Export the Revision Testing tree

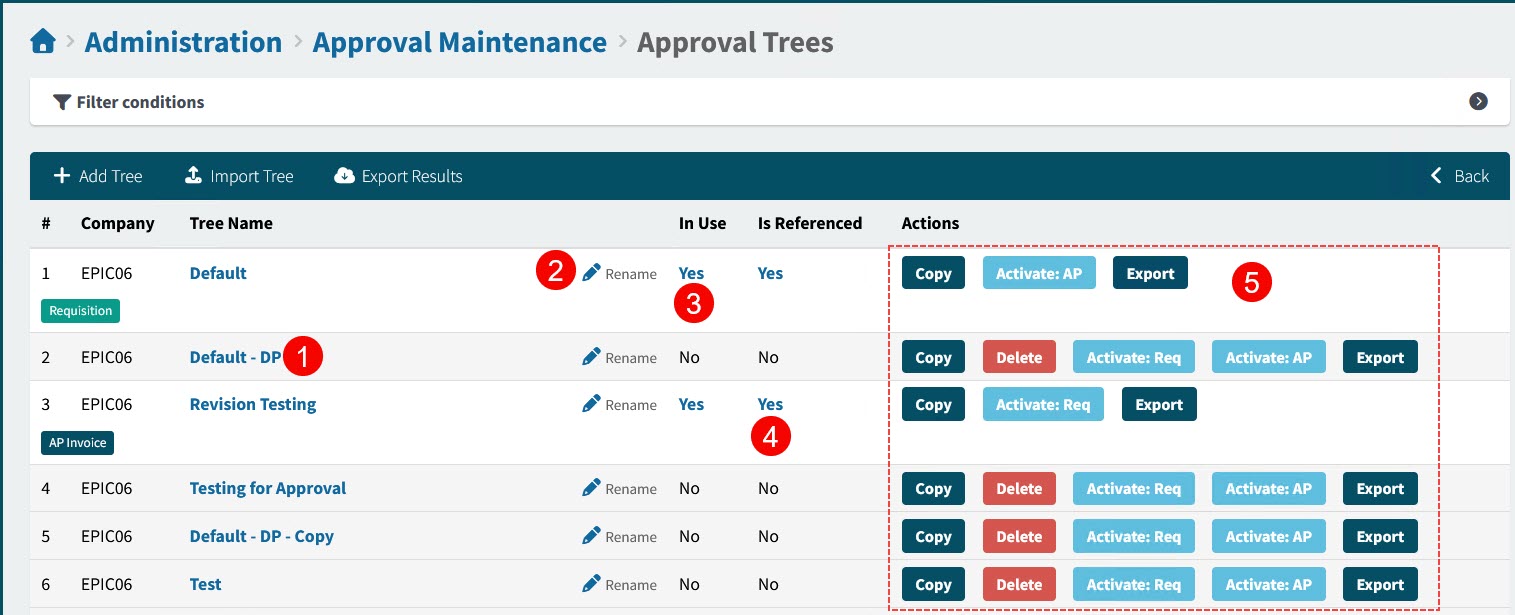pos(1159,404)
